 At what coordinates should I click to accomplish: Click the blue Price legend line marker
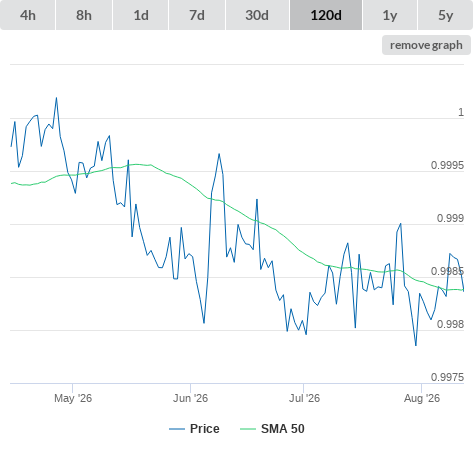[x=177, y=429]
